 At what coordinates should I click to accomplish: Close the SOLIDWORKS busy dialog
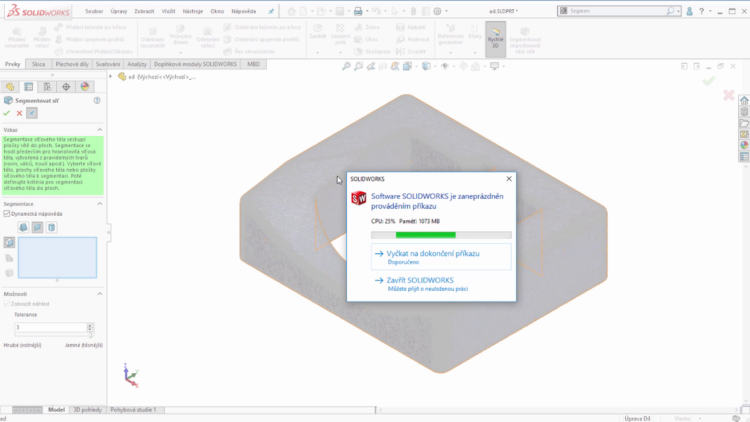pyautogui.click(x=509, y=178)
